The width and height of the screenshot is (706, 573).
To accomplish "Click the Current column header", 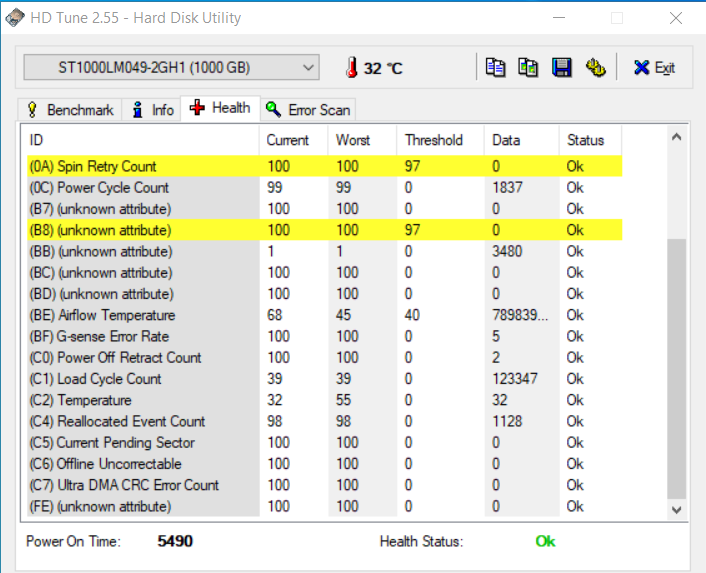I will tap(294, 140).
